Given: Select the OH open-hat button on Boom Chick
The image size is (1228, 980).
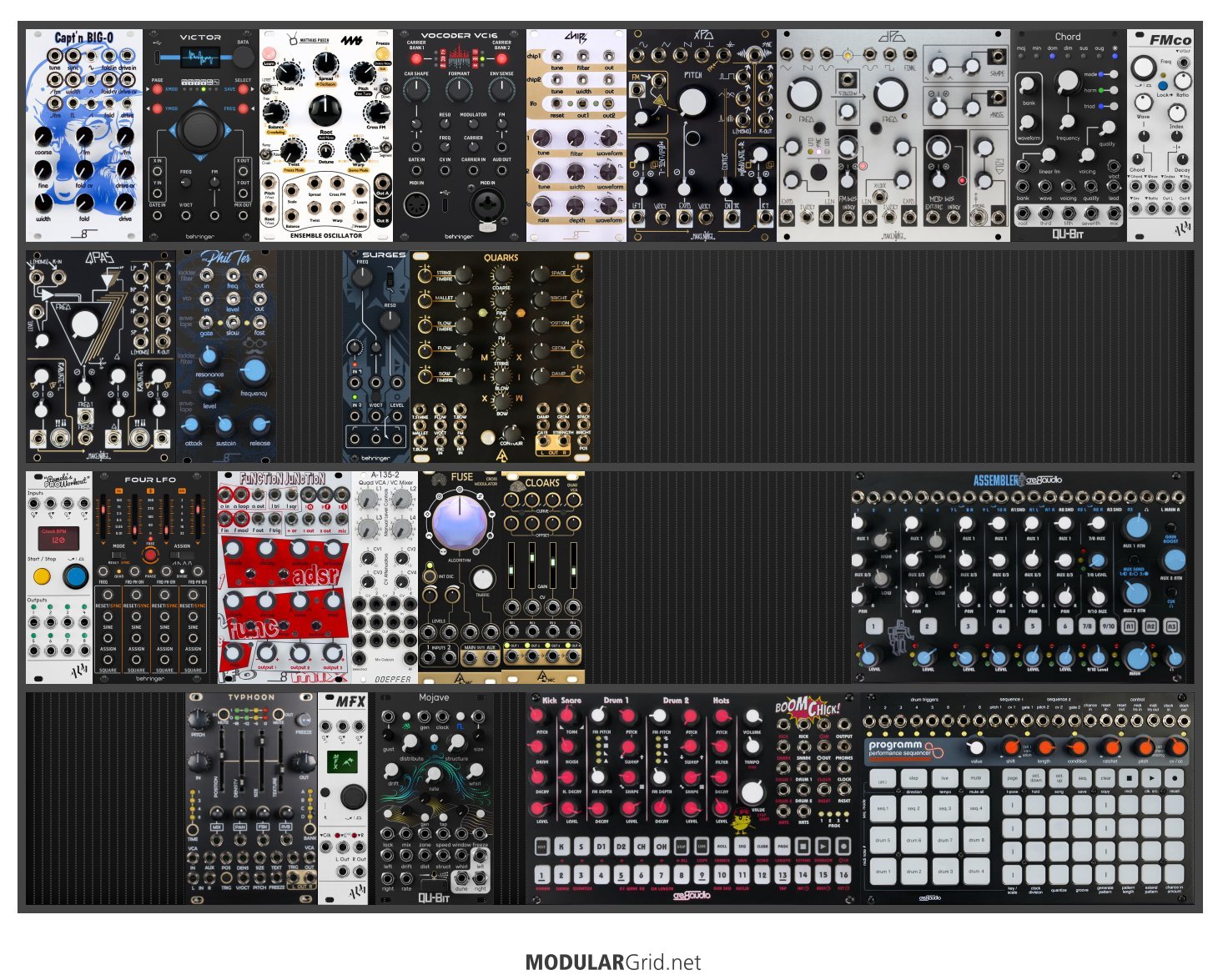Looking at the screenshot, I should pos(662,846).
